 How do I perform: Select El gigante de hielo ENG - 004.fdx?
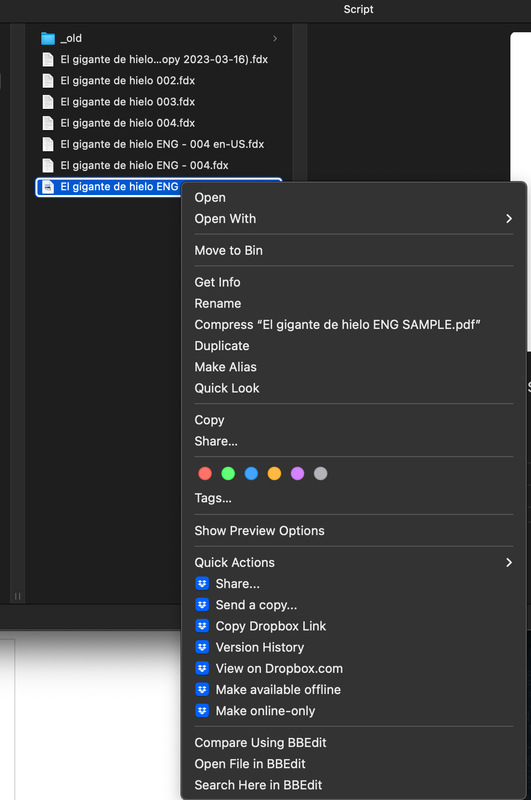click(144, 165)
